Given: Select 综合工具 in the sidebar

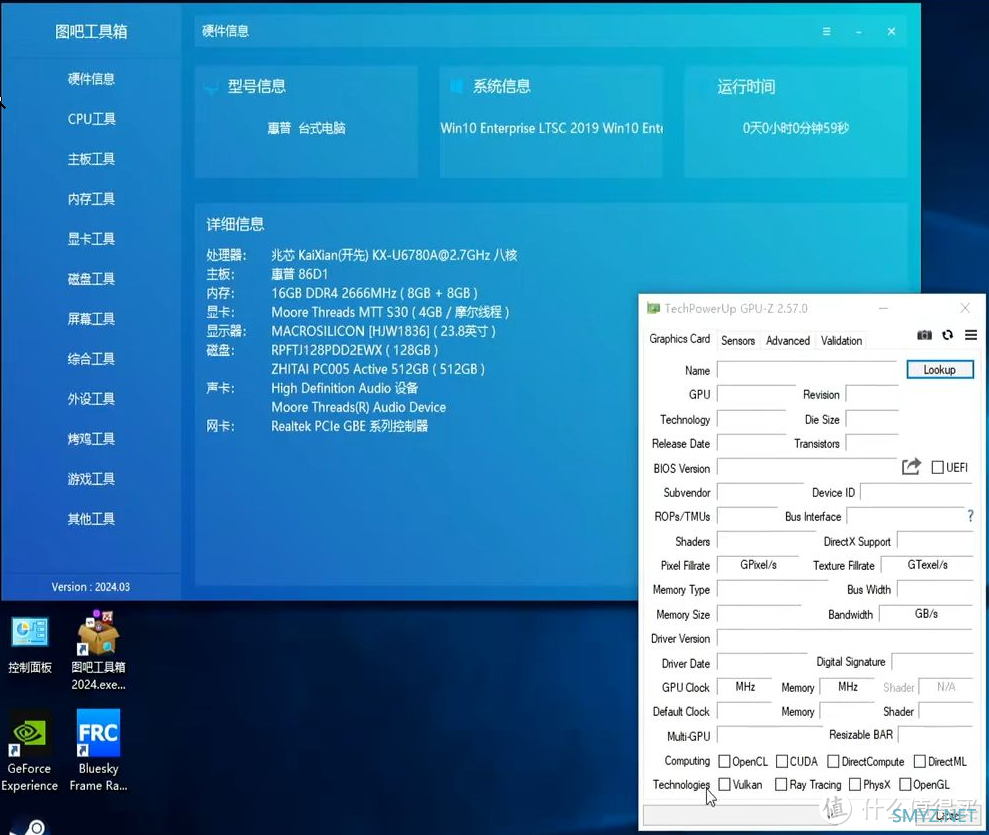Looking at the screenshot, I should 91,359.
